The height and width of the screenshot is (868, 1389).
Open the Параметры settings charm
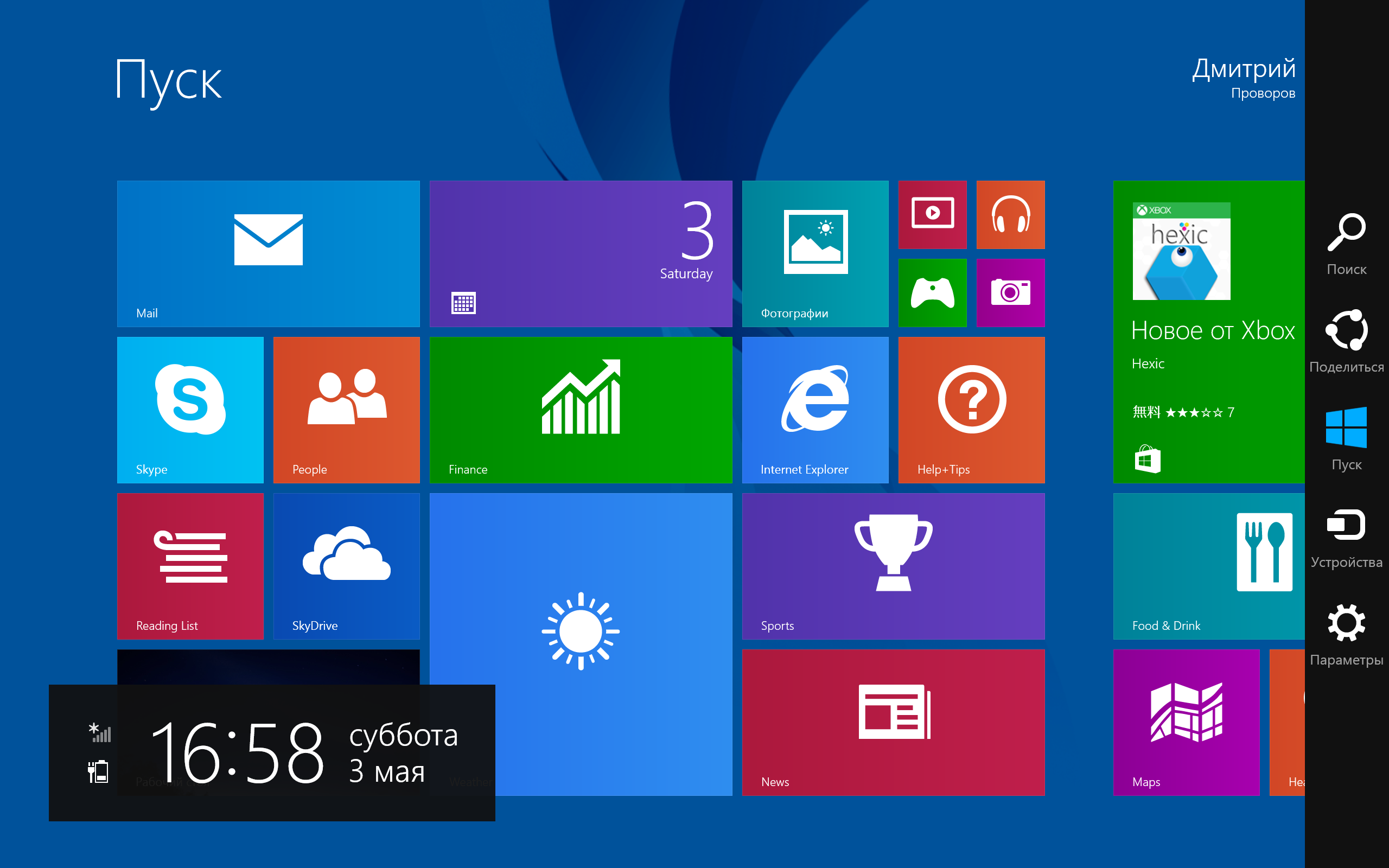pyautogui.click(x=1347, y=635)
